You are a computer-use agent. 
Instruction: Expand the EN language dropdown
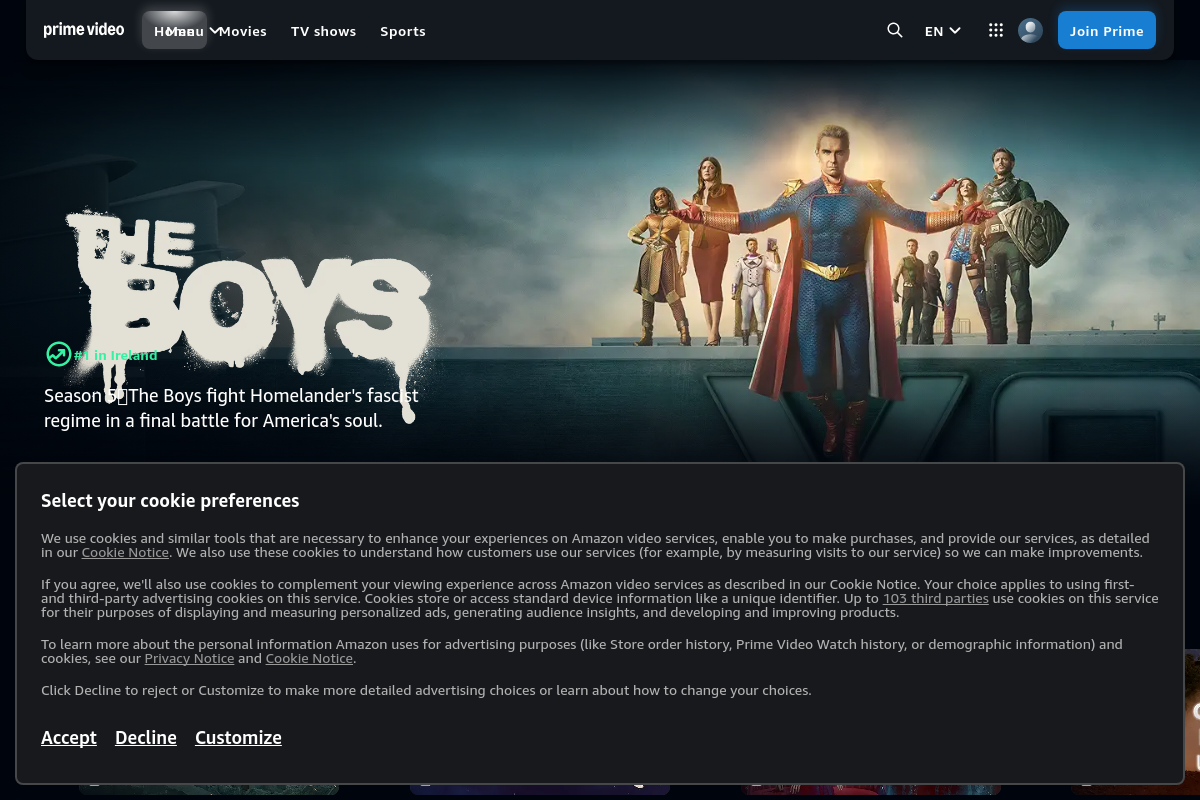coord(942,31)
